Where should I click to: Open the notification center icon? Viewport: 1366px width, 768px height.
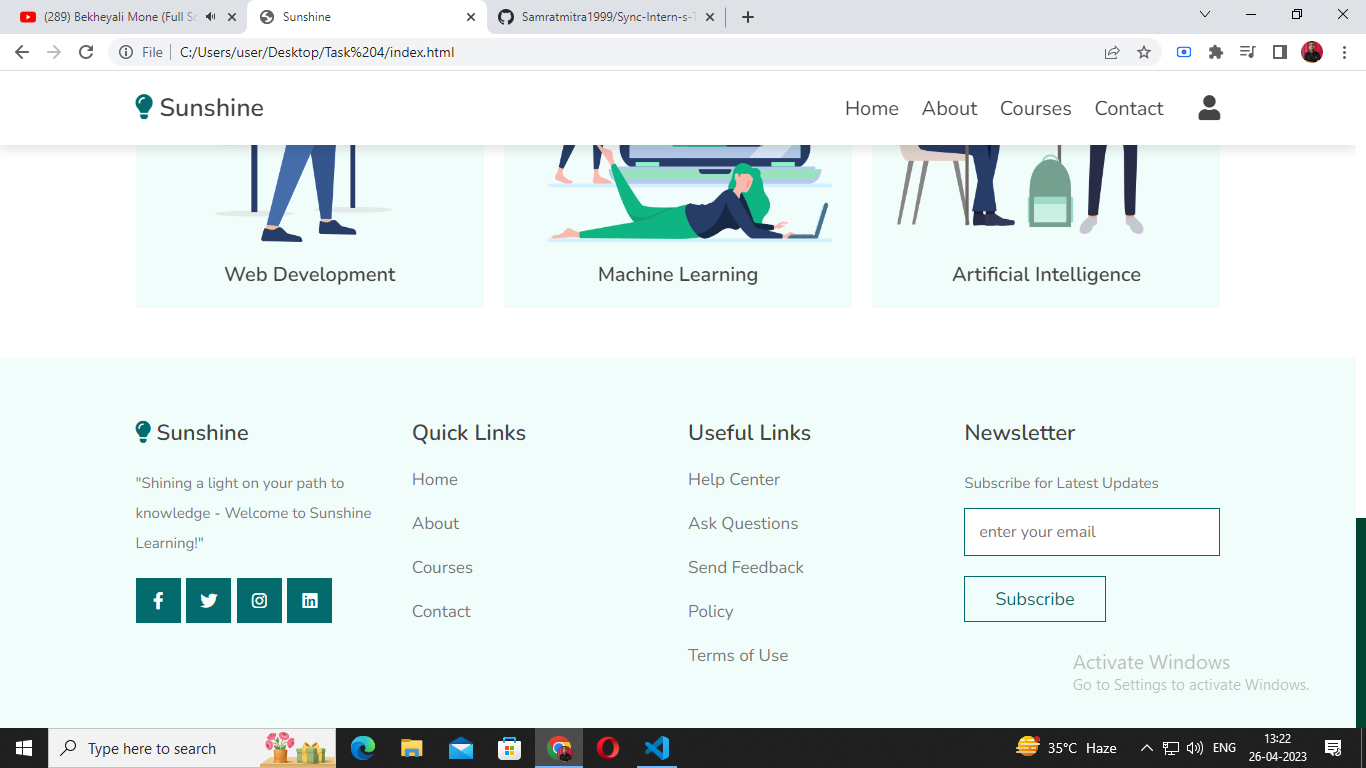pos(1332,748)
